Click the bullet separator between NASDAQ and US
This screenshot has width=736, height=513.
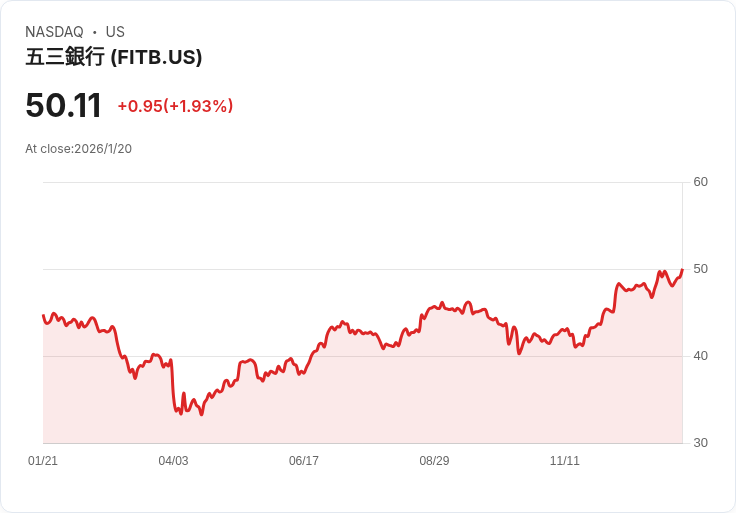94,32
